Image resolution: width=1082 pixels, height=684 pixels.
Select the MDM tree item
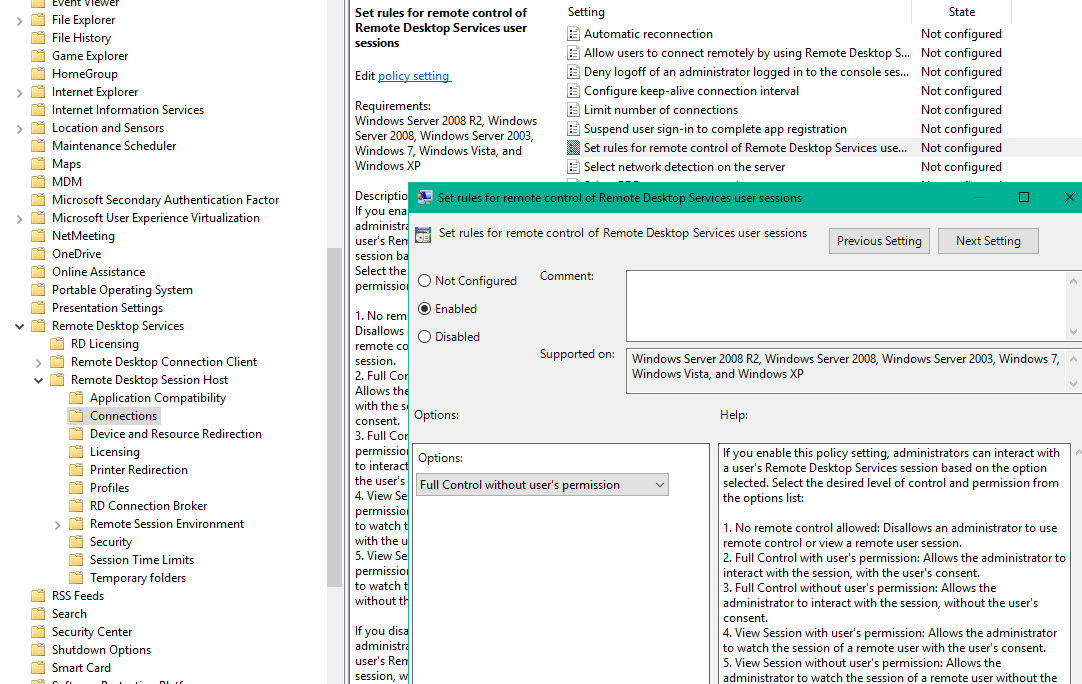(x=67, y=182)
